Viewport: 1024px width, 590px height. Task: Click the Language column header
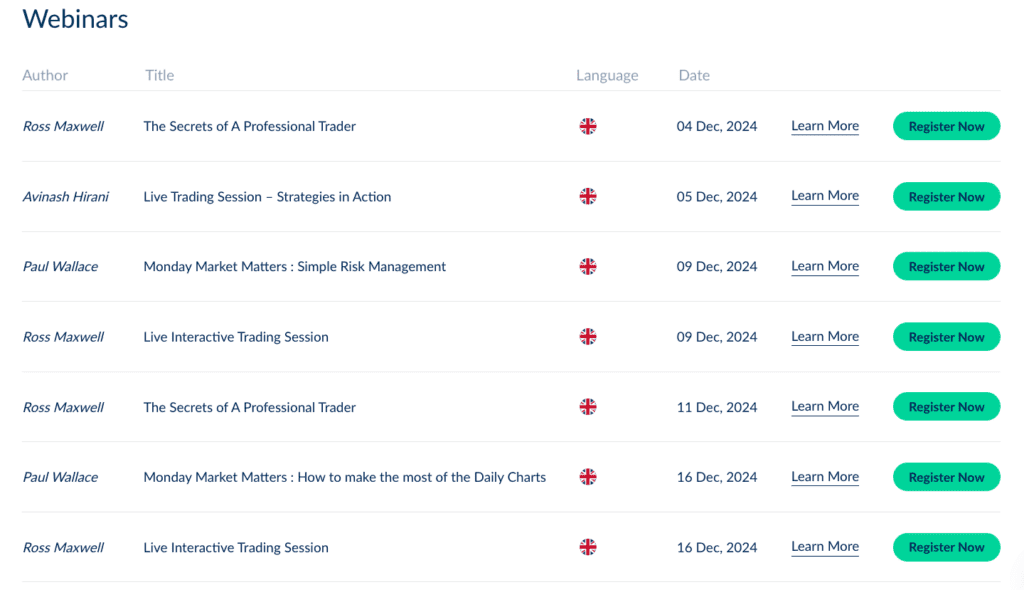click(x=607, y=76)
